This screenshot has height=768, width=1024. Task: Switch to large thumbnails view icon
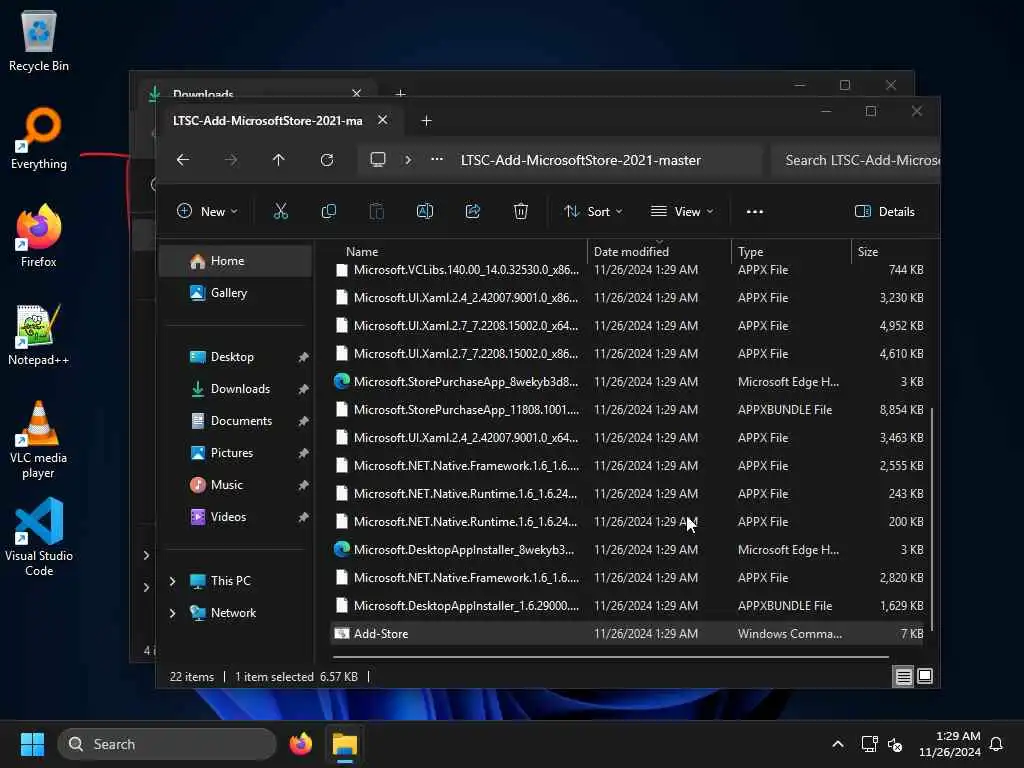point(925,677)
